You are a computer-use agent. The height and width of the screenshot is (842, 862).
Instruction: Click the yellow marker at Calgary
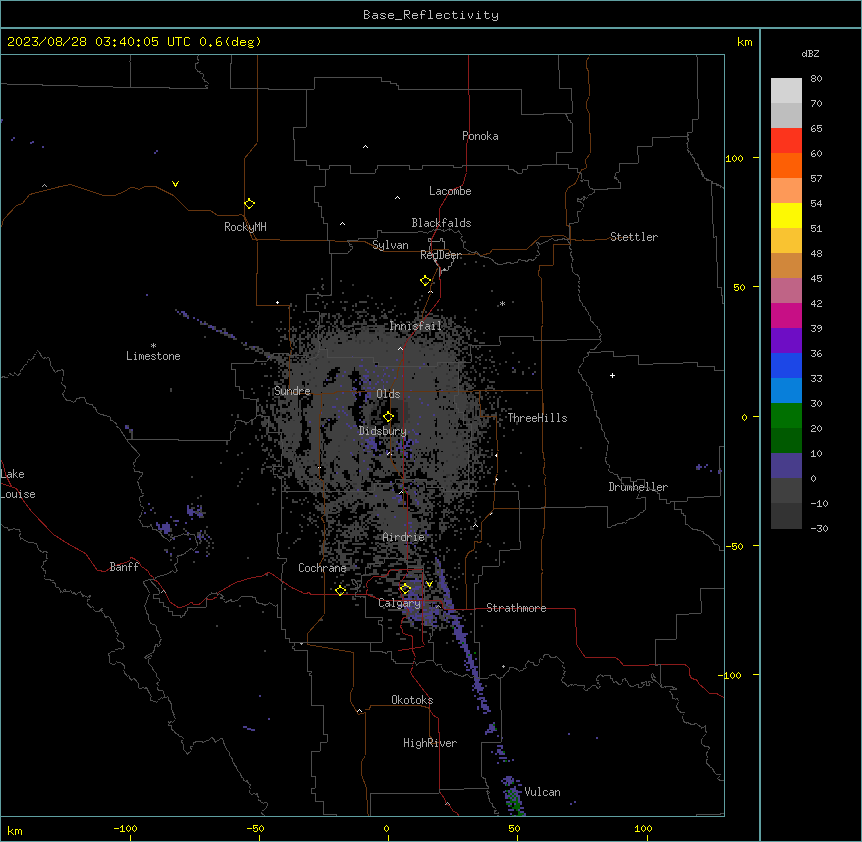pyautogui.click(x=405, y=589)
